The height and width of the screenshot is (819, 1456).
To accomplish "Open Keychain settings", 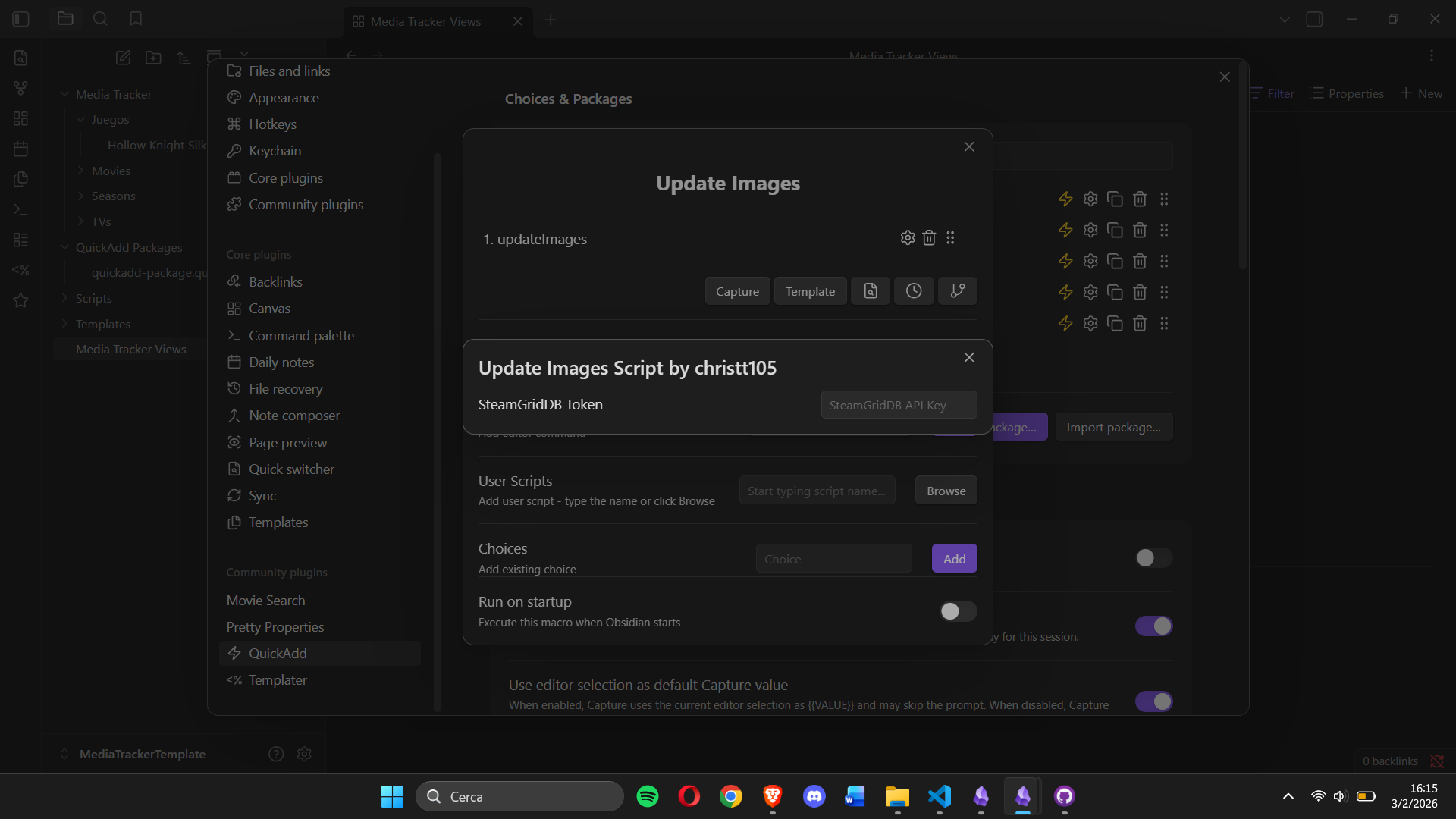I will tap(275, 151).
